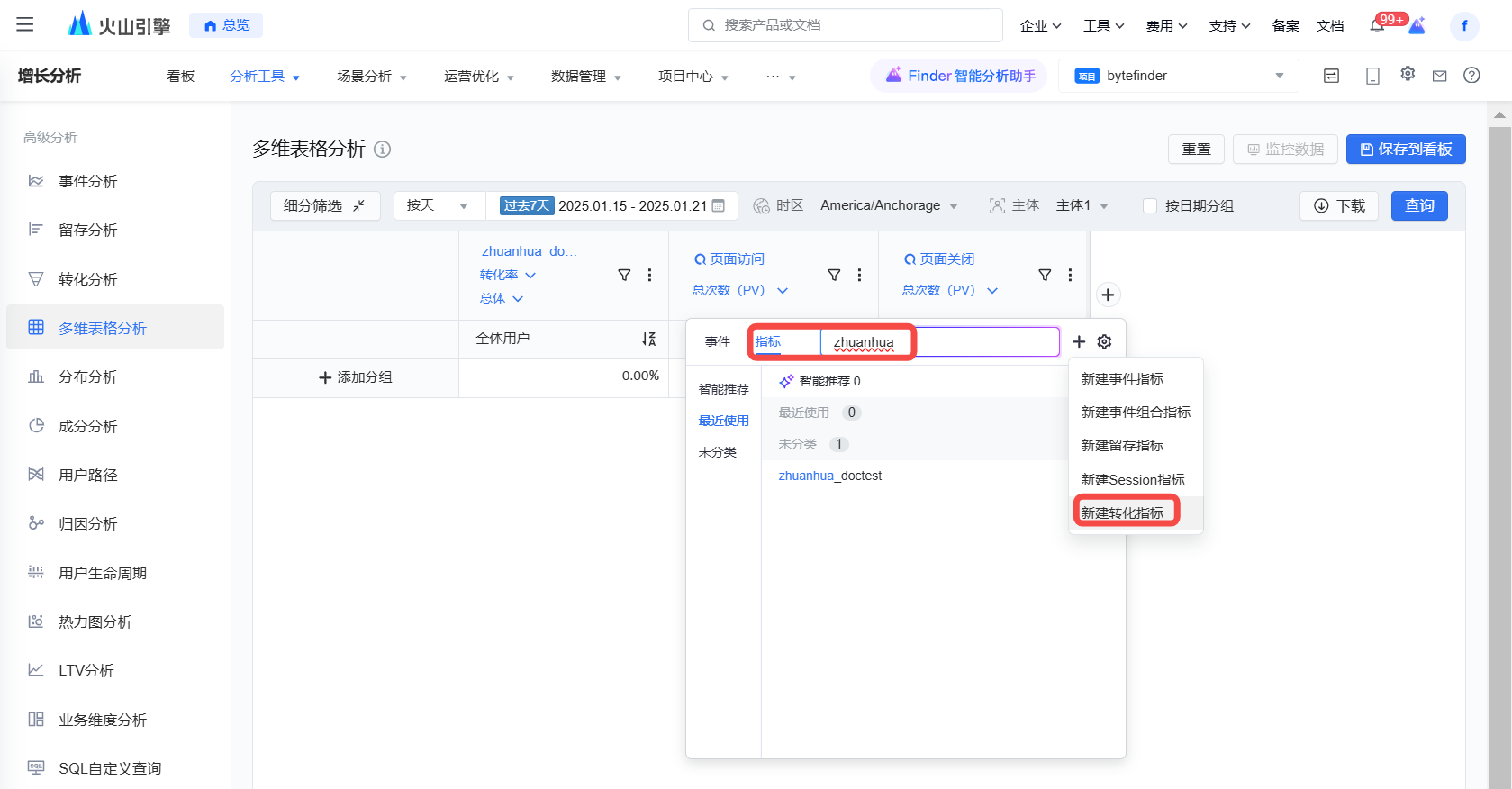Click the filter icon on zhuanhua_do column
The image size is (1512, 789).
624,275
